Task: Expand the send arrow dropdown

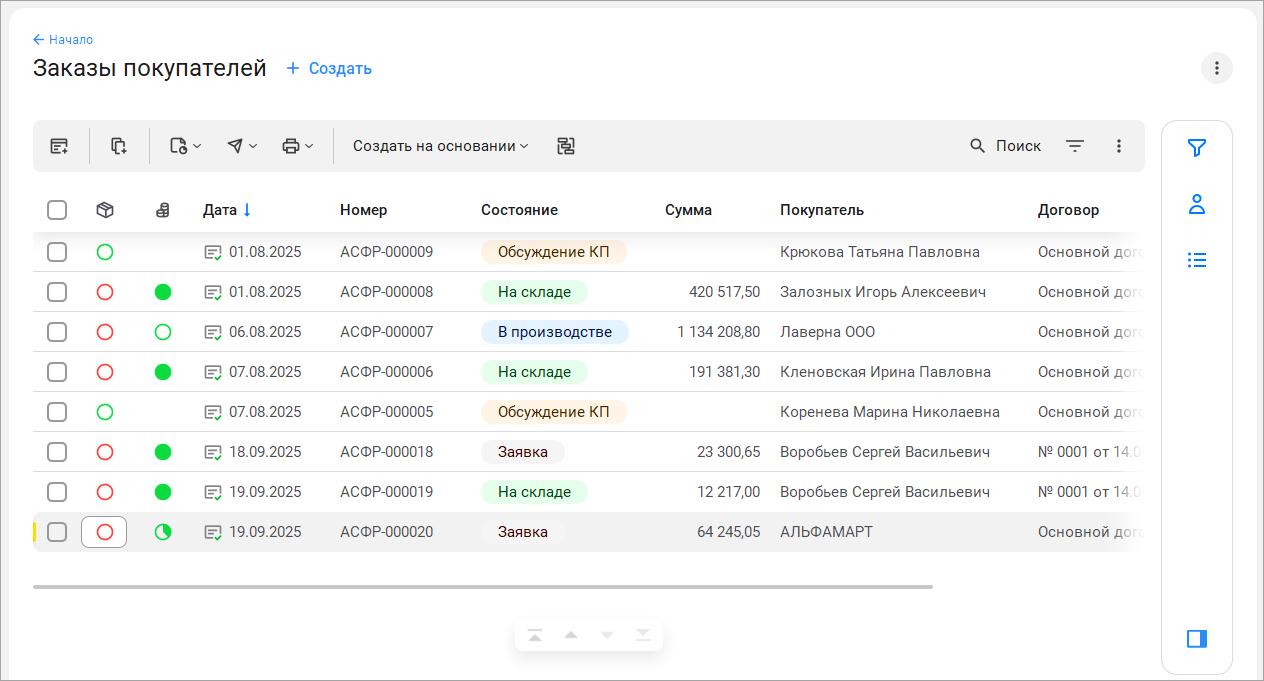Action: [x=241, y=146]
